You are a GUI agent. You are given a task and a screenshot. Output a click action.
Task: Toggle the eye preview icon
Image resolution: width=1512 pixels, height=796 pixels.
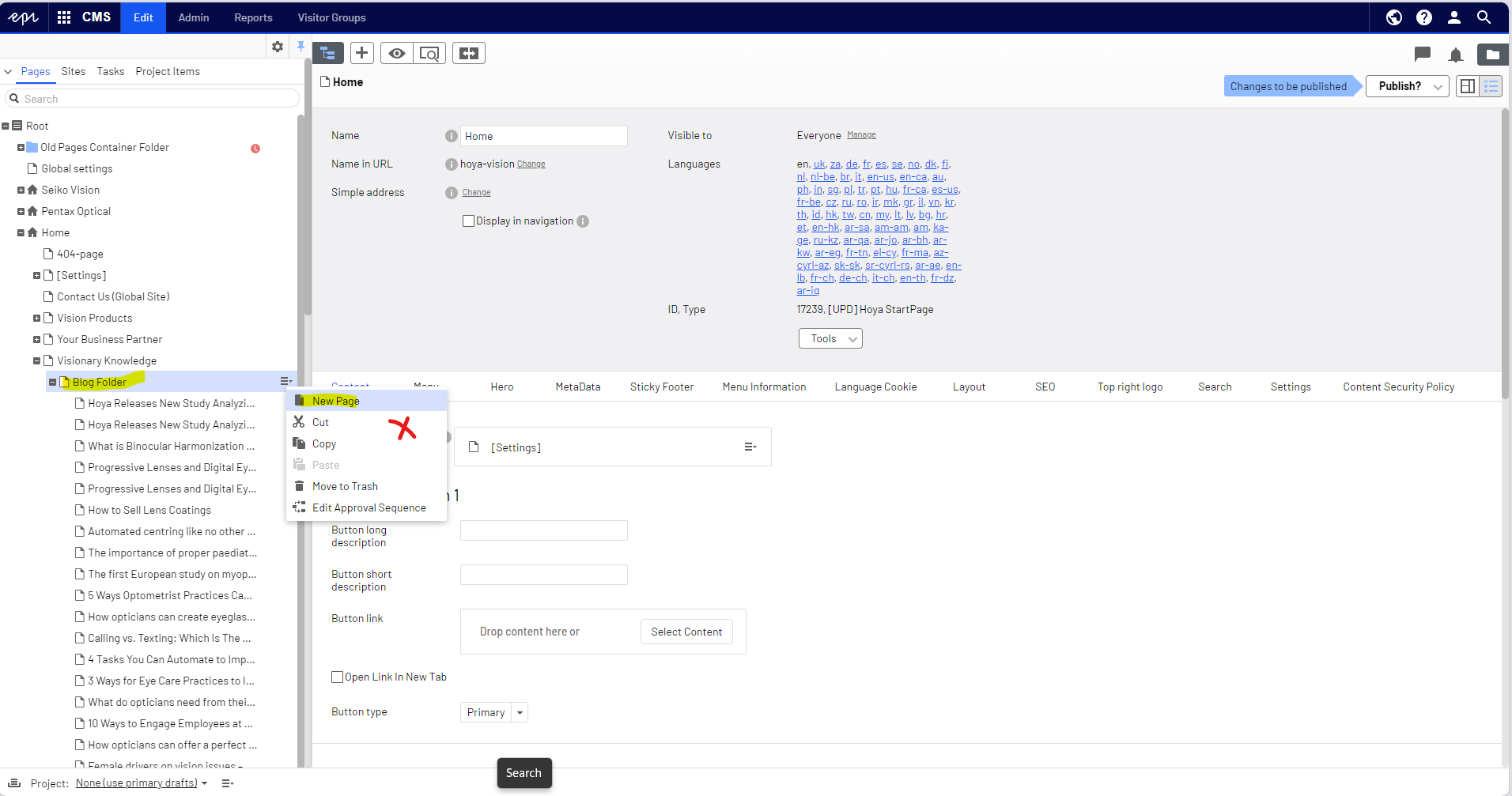pyautogui.click(x=397, y=53)
